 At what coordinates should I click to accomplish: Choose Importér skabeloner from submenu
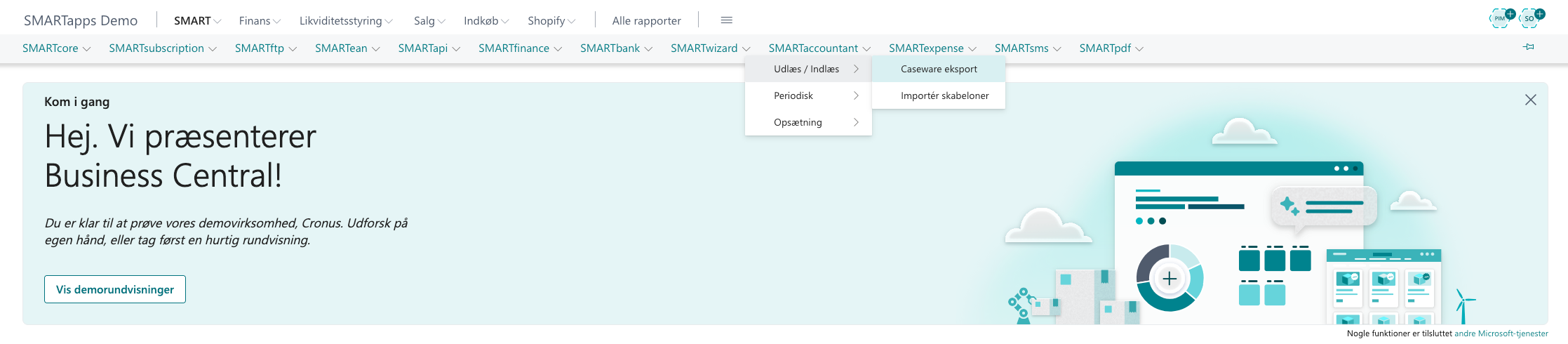coord(944,95)
